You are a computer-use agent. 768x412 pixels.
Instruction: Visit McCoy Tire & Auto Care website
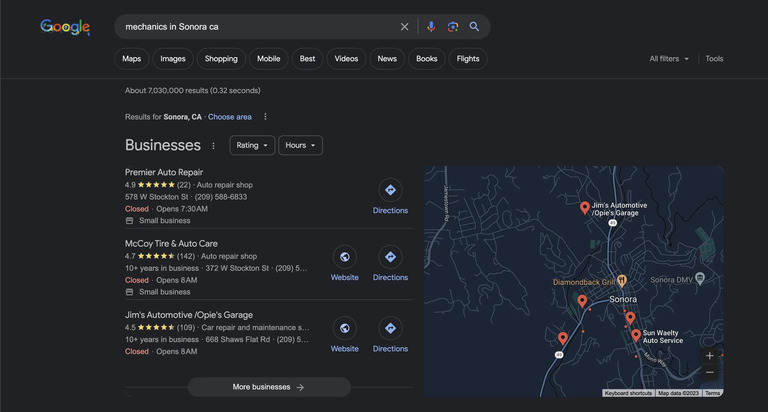344,264
